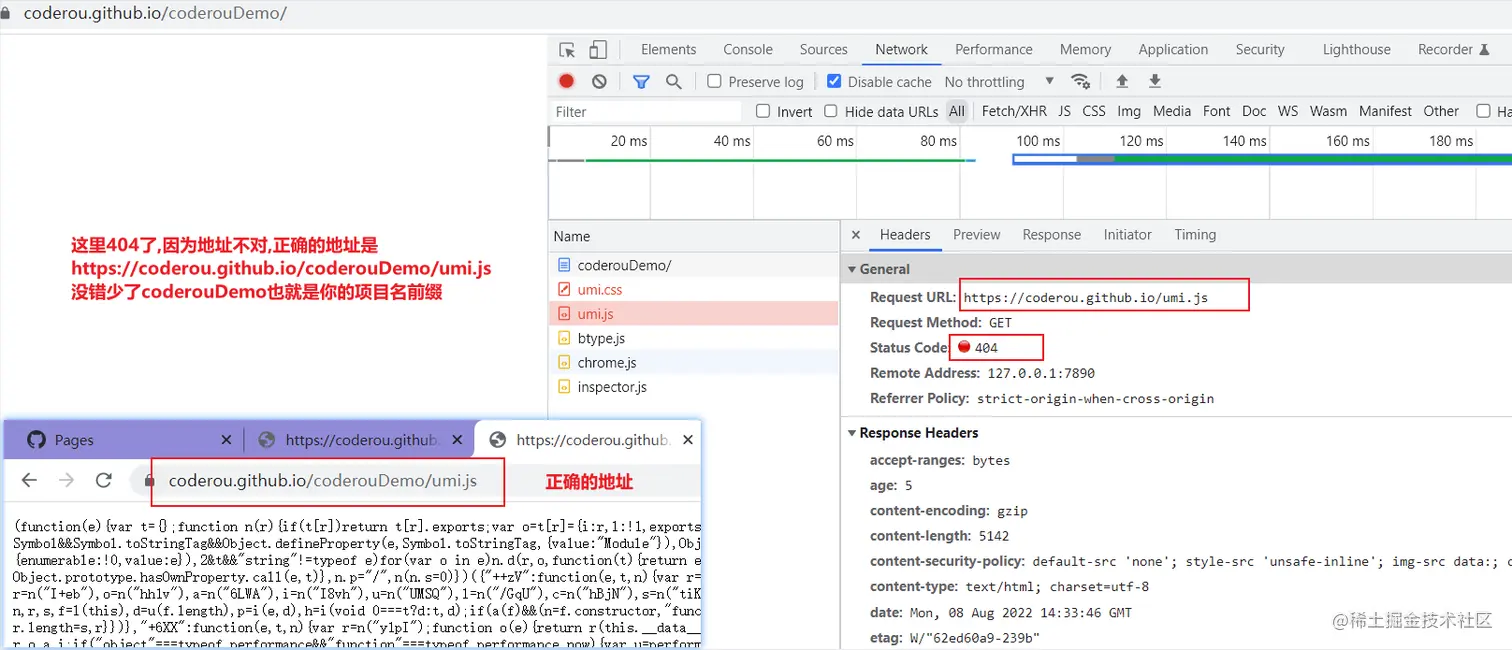Select the chrome.js request row
This screenshot has width=1512, height=650.
pyautogui.click(x=694, y=362)
